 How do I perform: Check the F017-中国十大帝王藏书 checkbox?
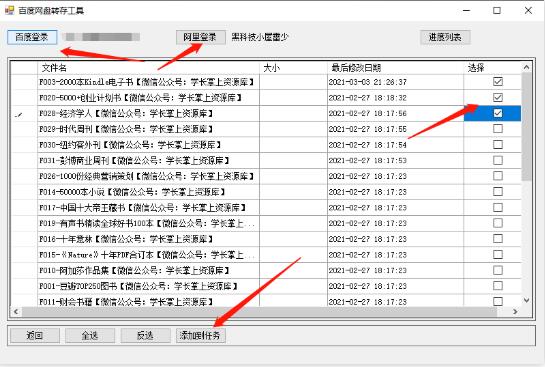[498, 207]
